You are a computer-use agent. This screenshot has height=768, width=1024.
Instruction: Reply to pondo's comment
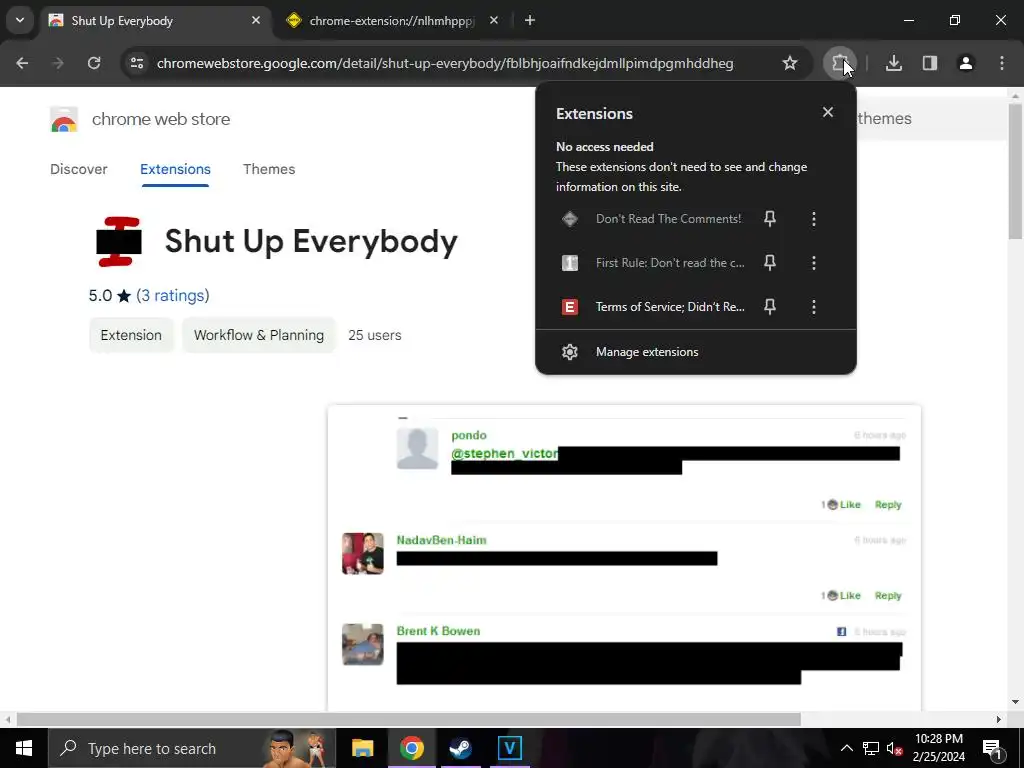[x=888, y=504]
